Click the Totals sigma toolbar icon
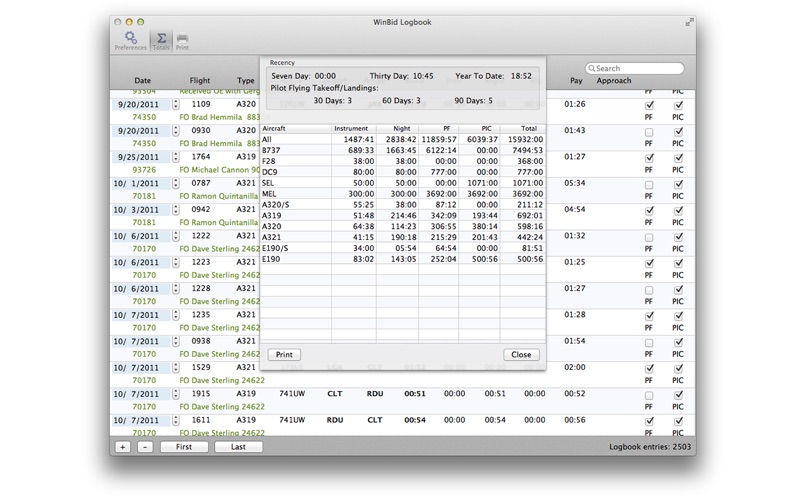This screenshot has height=500, width=800. (x=161, y=40)
